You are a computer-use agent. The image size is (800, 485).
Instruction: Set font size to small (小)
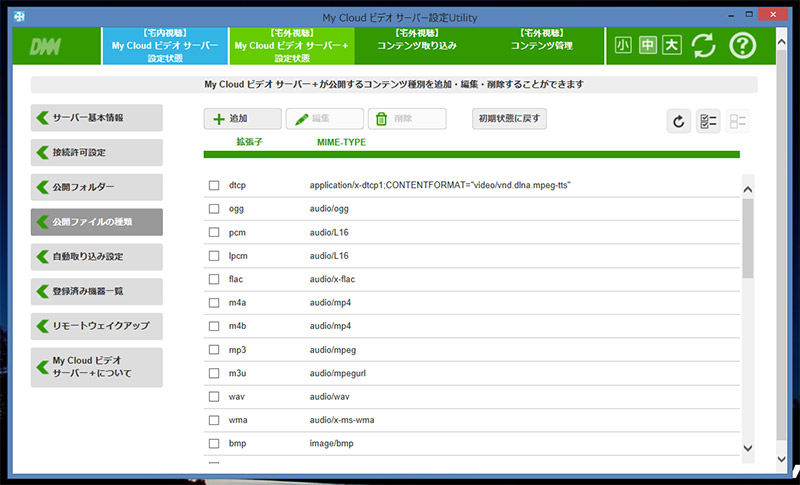623,45
